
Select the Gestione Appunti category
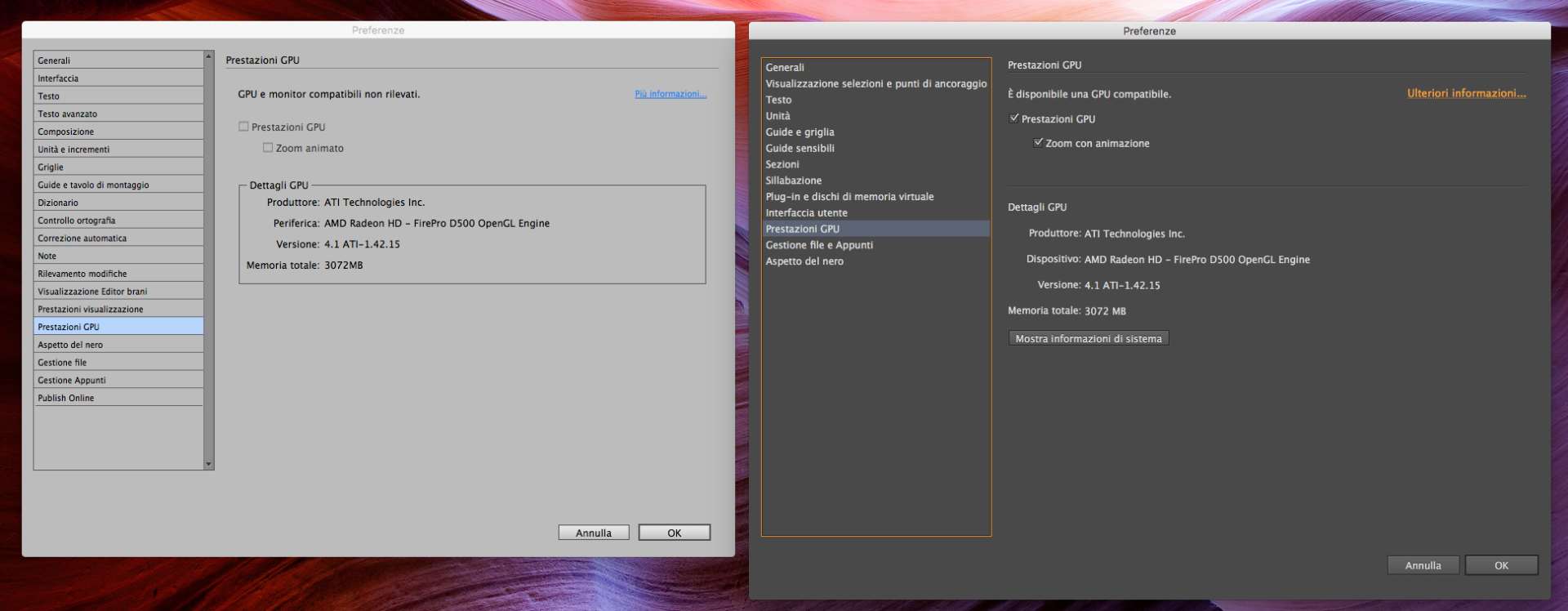118,381
